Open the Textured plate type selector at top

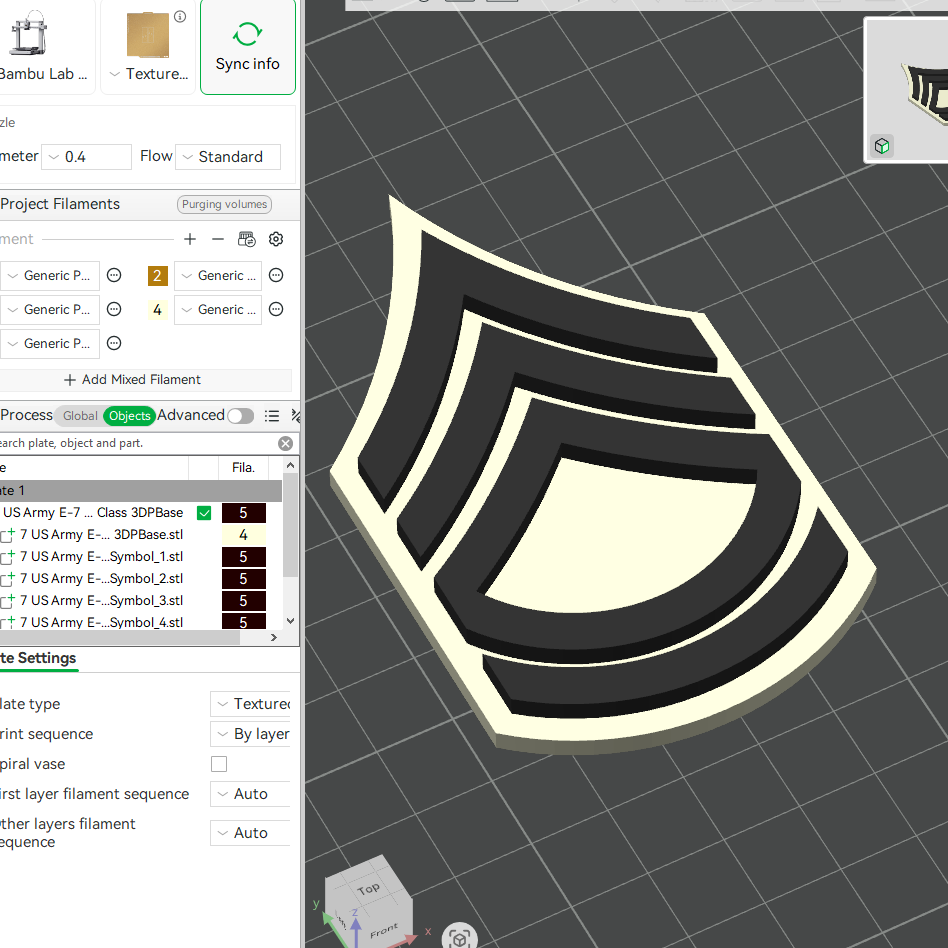(x=149, y=74)
